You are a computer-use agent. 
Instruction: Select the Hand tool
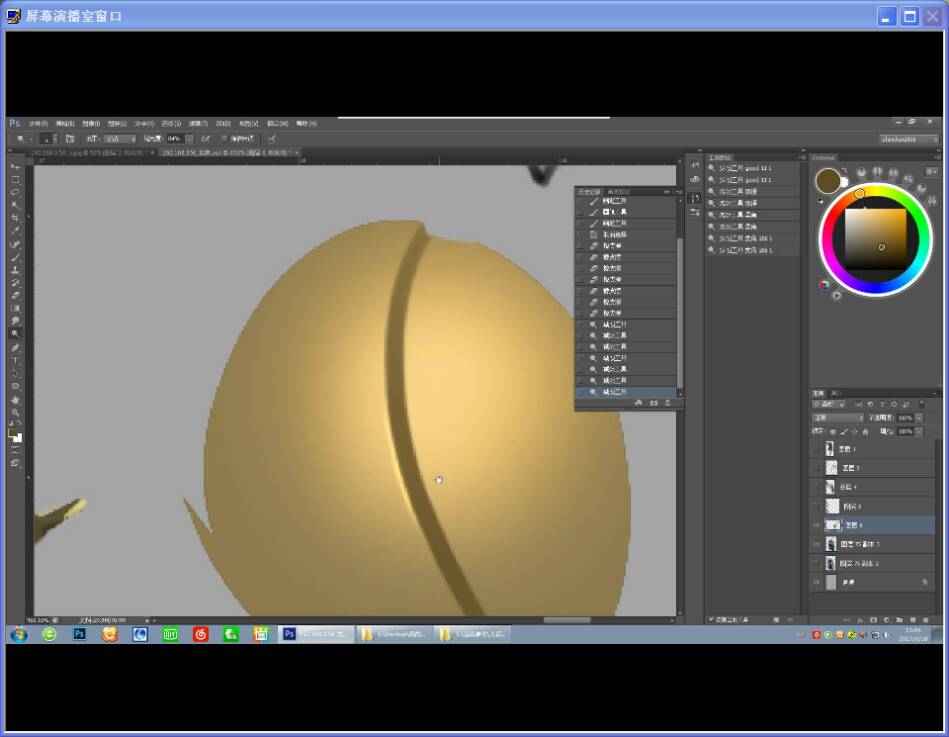[16, 399]
